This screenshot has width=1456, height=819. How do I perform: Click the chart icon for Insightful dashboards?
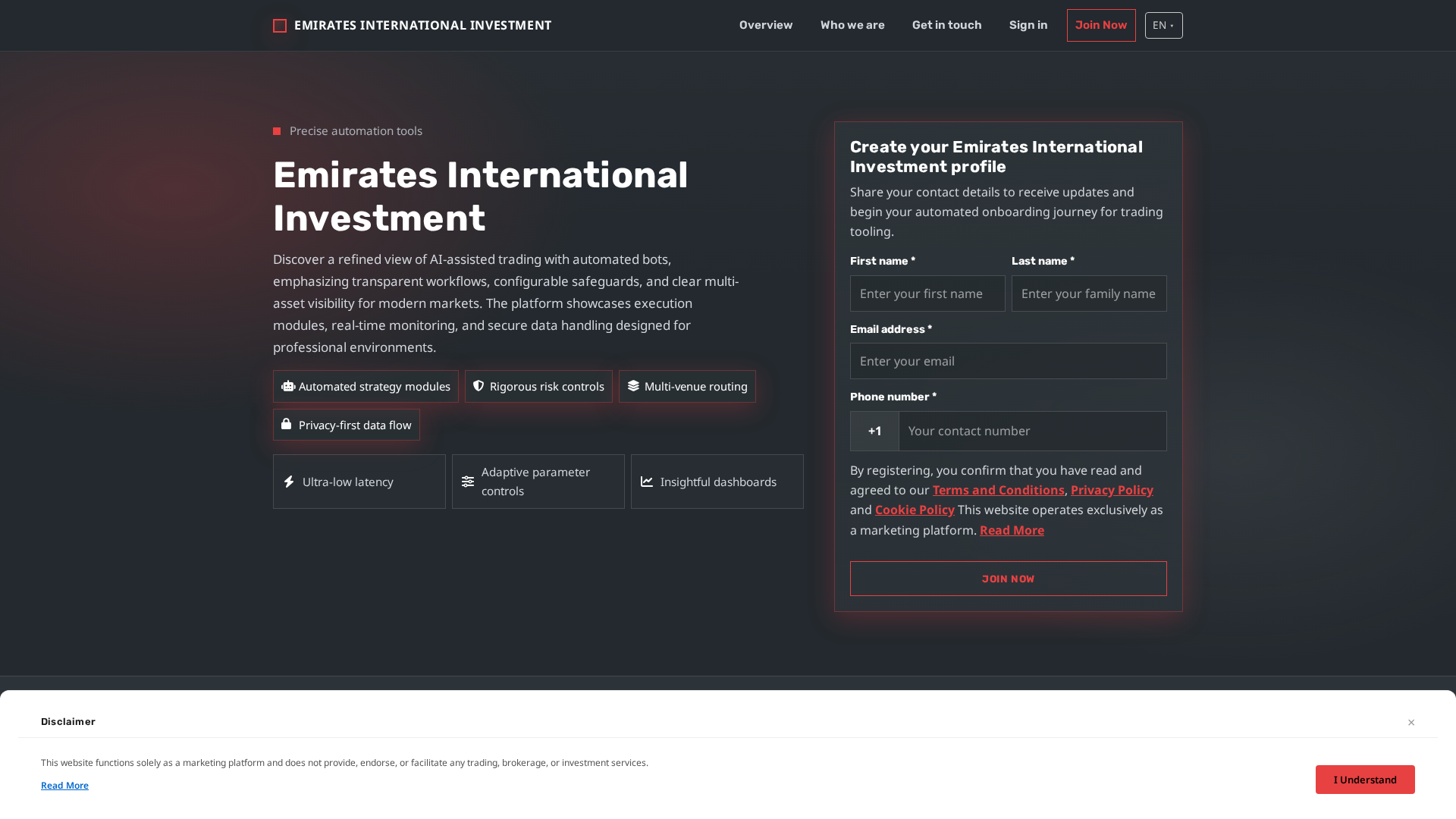tap(647, 482)
